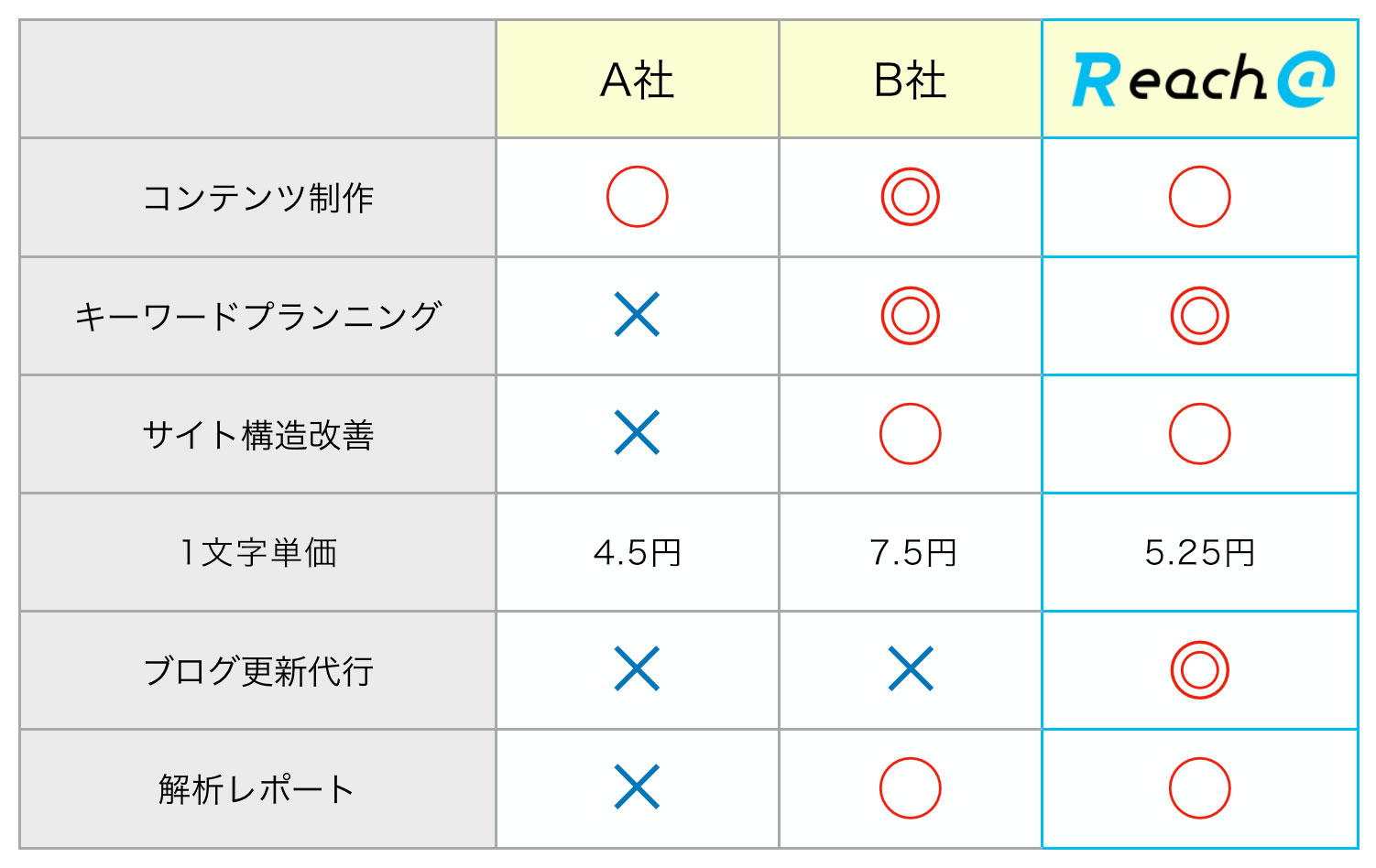Click the 5.25円 price cell
Screen dimensions: 1376x868
pos(1199,552)
